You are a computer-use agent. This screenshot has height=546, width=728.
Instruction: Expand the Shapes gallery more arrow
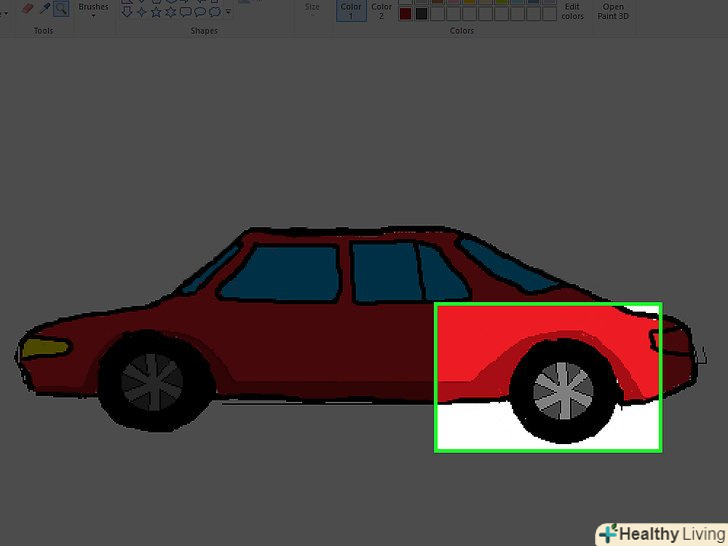pos(229,13)
